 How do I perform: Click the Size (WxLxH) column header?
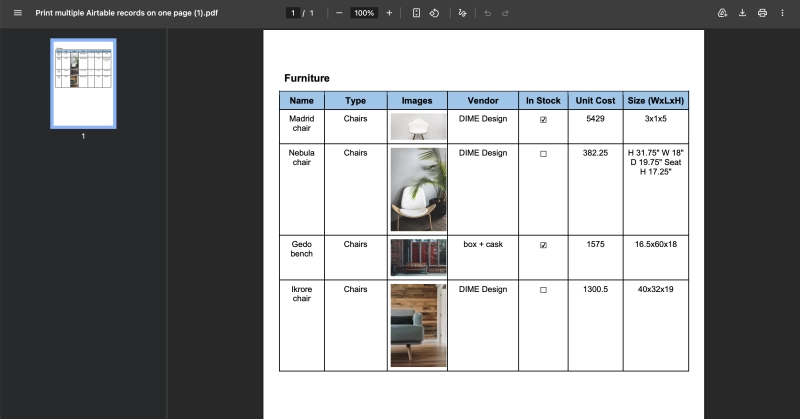click(656, 101)
